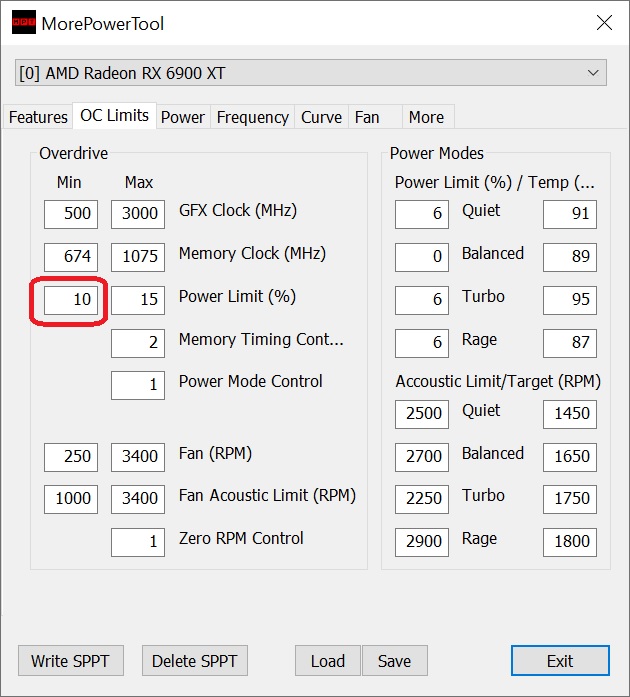Viewport: 630px width, 697px height.
Task: Click the 'Accoustic Limit/Target (RPM)' heading
Action: (498, 381)
